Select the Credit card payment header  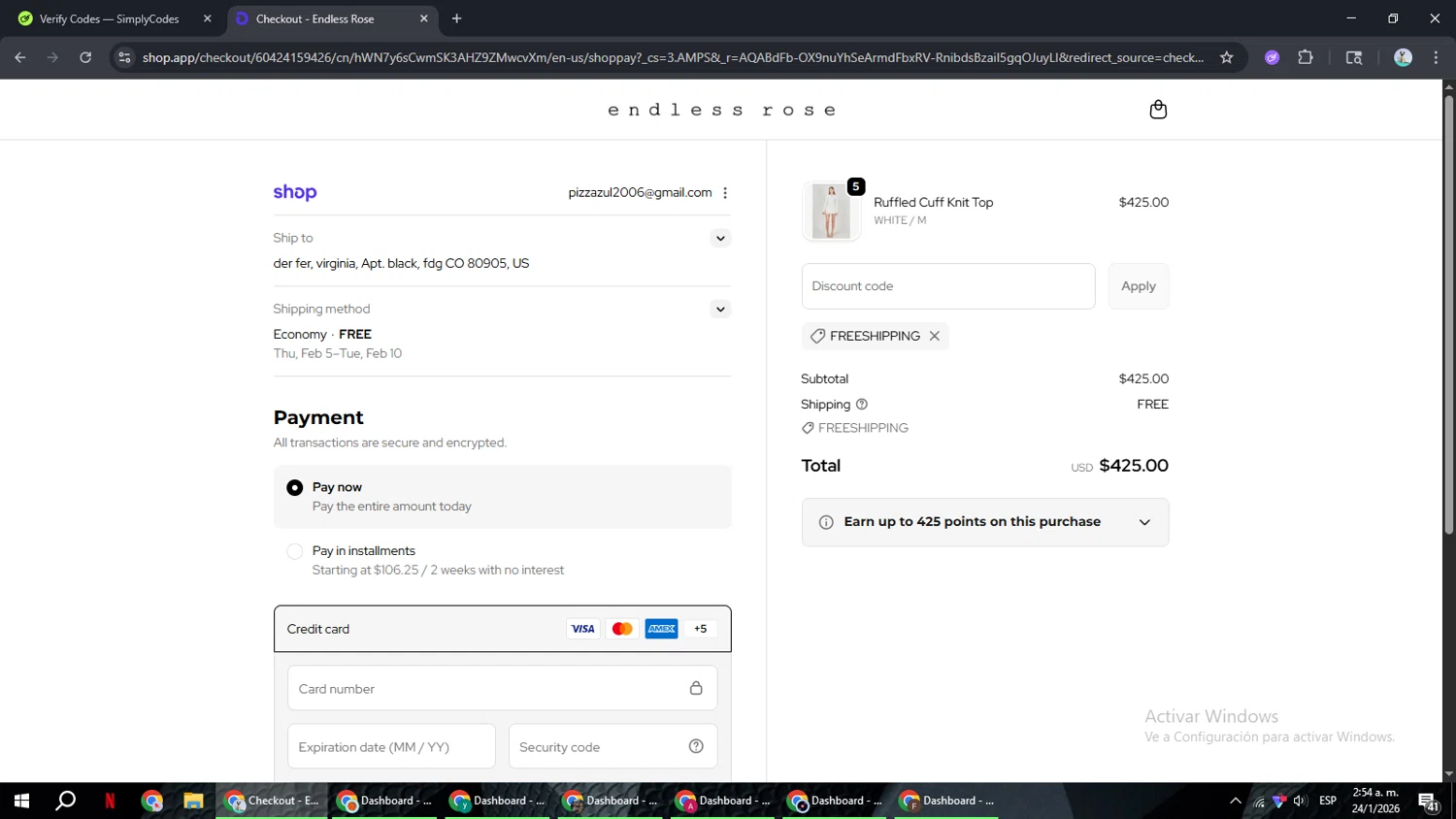(x=502, y=629)
